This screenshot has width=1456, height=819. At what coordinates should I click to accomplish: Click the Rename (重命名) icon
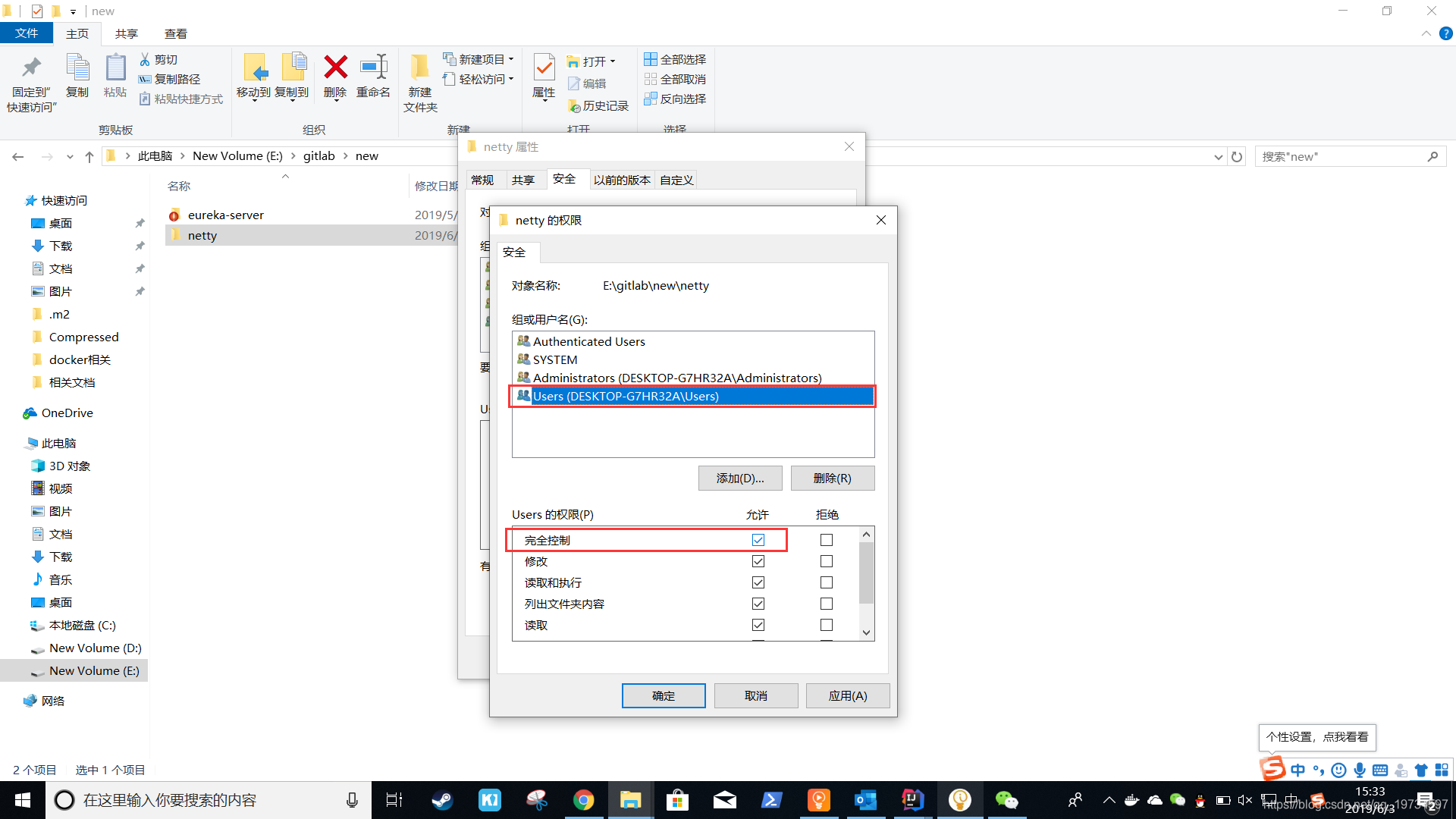374,67
